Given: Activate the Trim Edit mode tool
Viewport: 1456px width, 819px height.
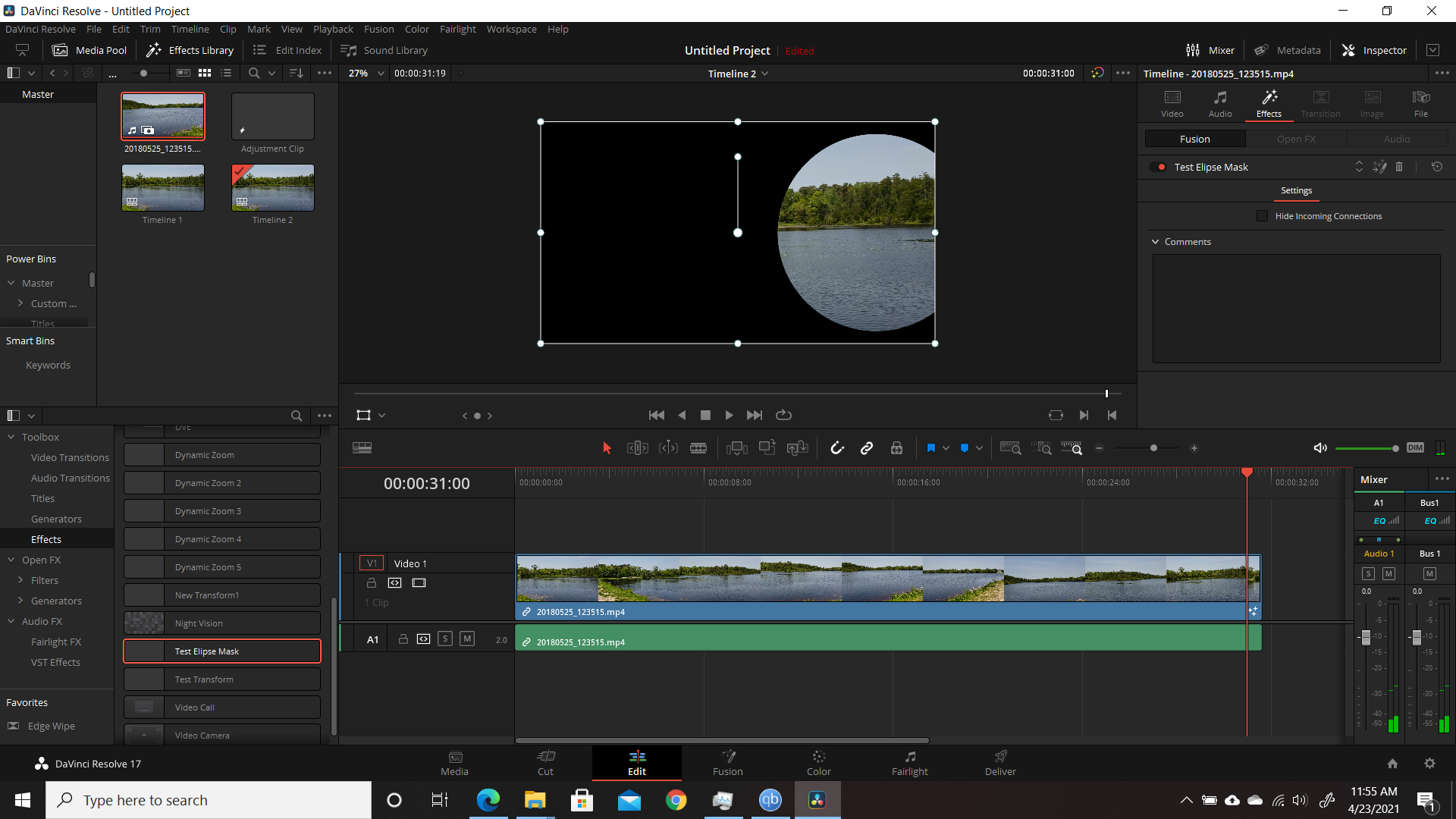Looking at the screenshot, I should click(x=638, y=448).
